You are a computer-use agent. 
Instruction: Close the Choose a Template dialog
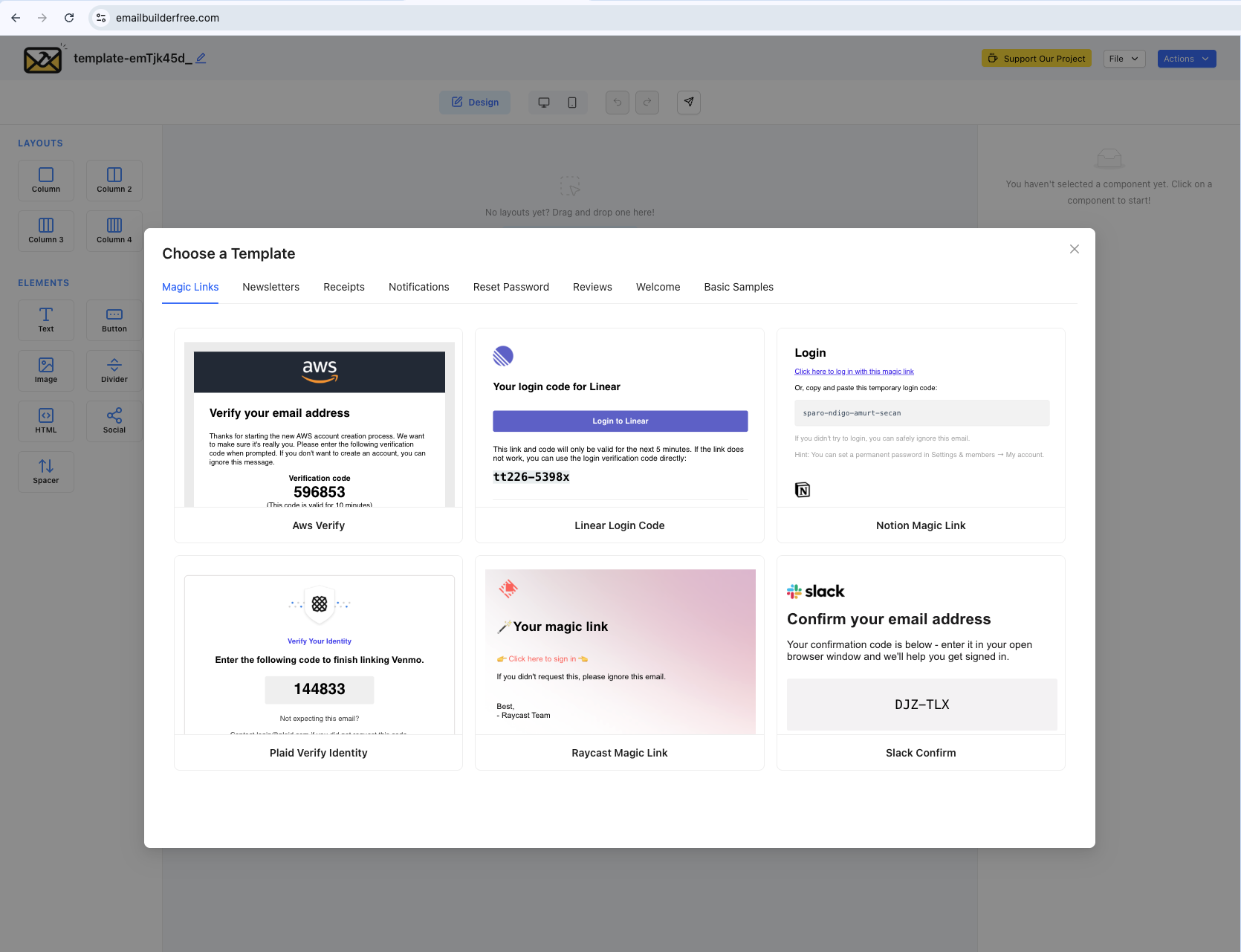coord(1074,249)
